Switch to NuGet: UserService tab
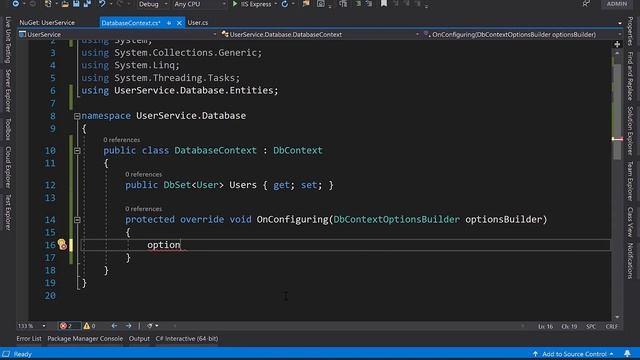Viewport: 640px width, 360px height. click(x=47, y=22)
